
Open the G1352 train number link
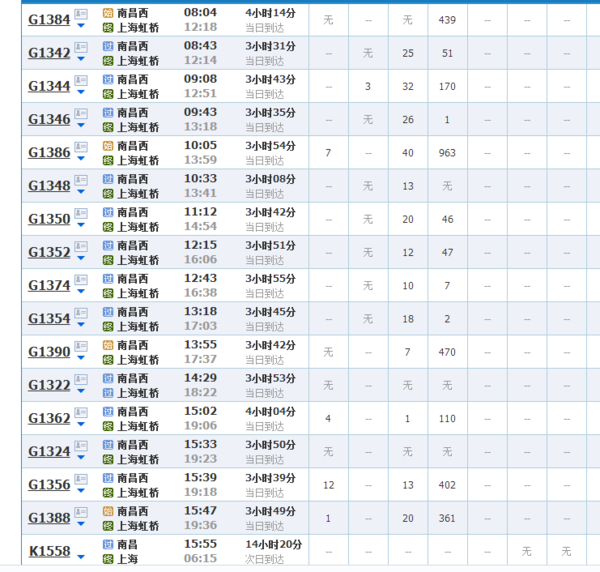click(x=49, y=253)
